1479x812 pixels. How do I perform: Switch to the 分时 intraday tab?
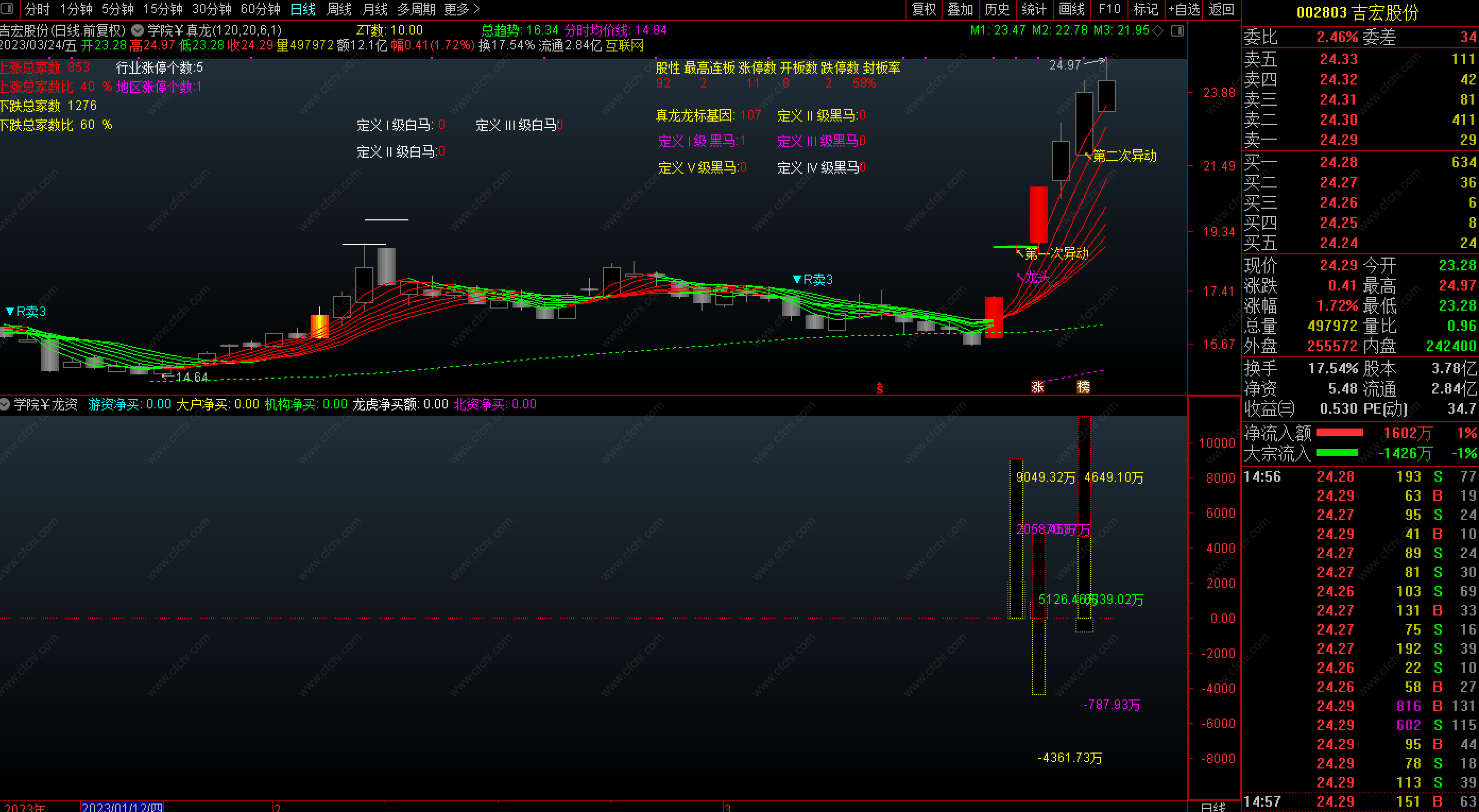click(x=37, y=9)
